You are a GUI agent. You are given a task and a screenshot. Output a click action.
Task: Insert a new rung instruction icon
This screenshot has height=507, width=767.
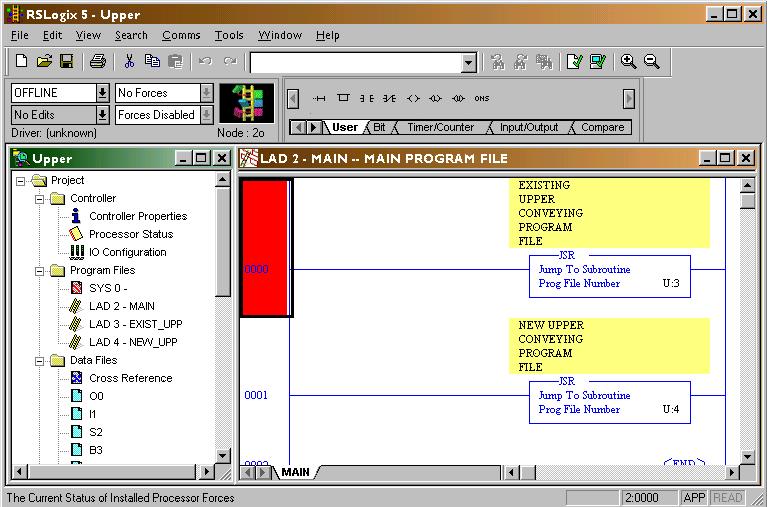click(319, 98)
